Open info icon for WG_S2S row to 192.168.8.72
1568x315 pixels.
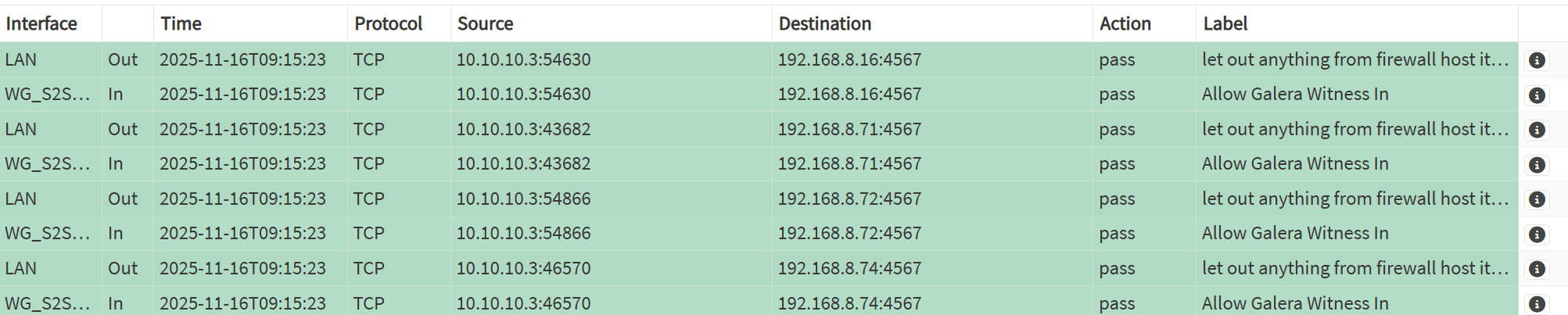1537,234
